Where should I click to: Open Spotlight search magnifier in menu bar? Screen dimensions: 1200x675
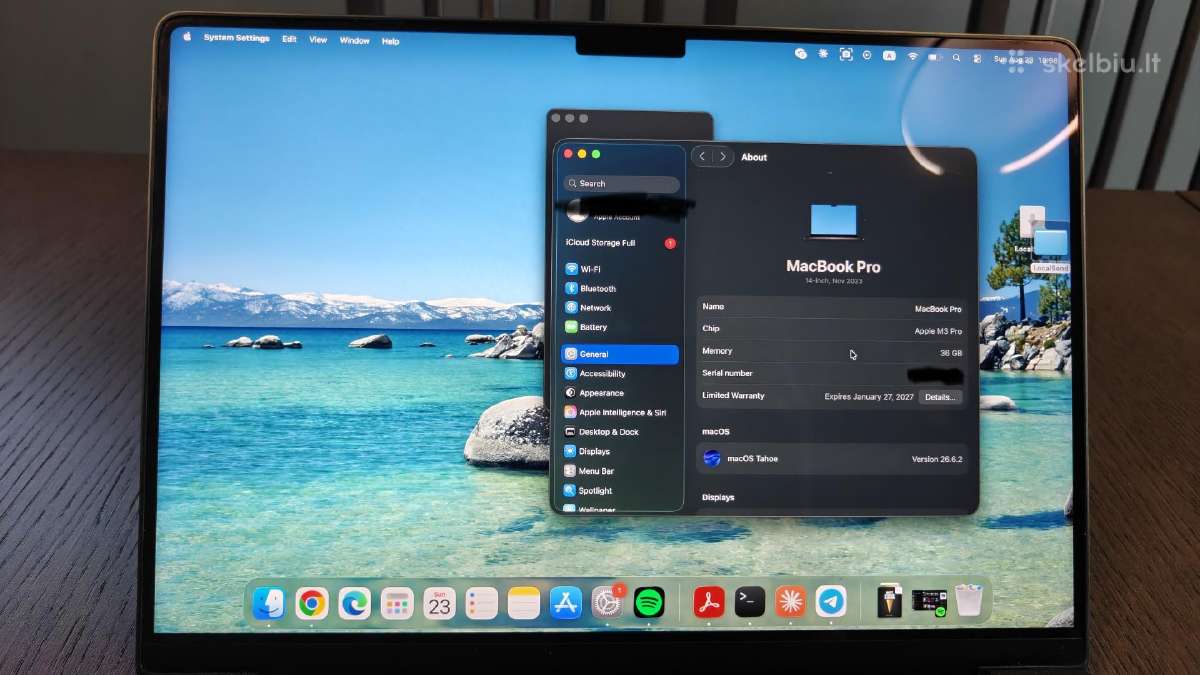point(957,57)
